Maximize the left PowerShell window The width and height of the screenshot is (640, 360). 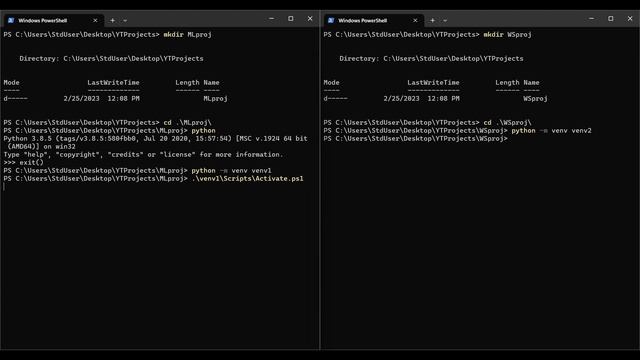[x=291, y=19]
